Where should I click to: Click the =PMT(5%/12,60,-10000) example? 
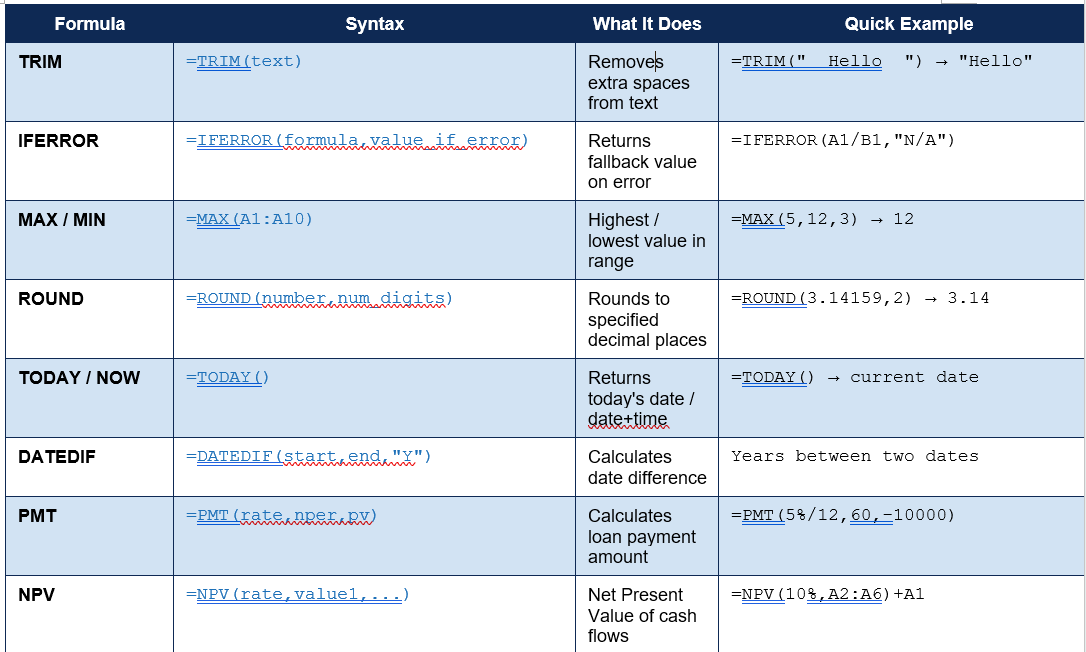843,515
